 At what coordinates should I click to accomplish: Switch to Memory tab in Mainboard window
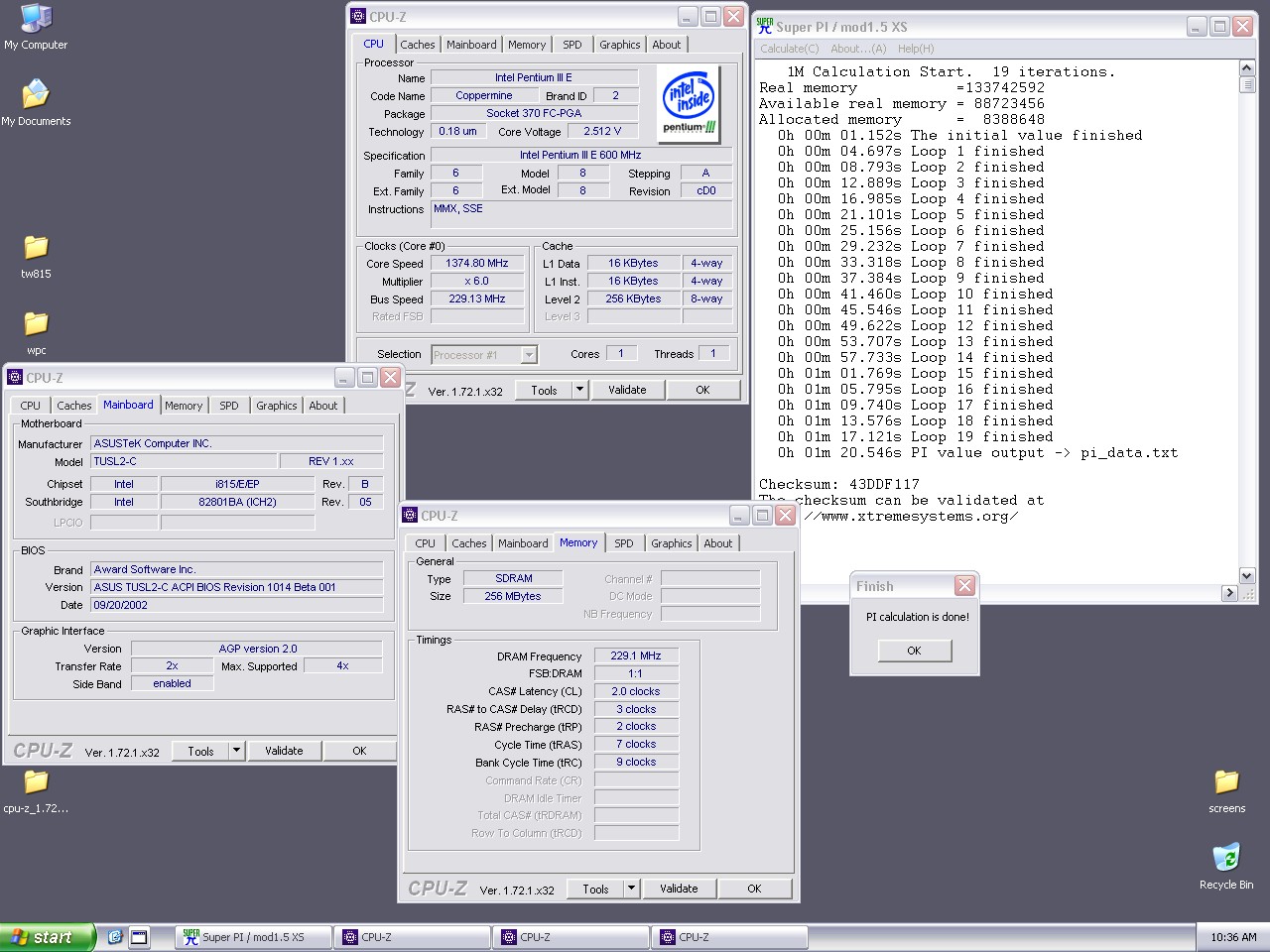[184, 406]
